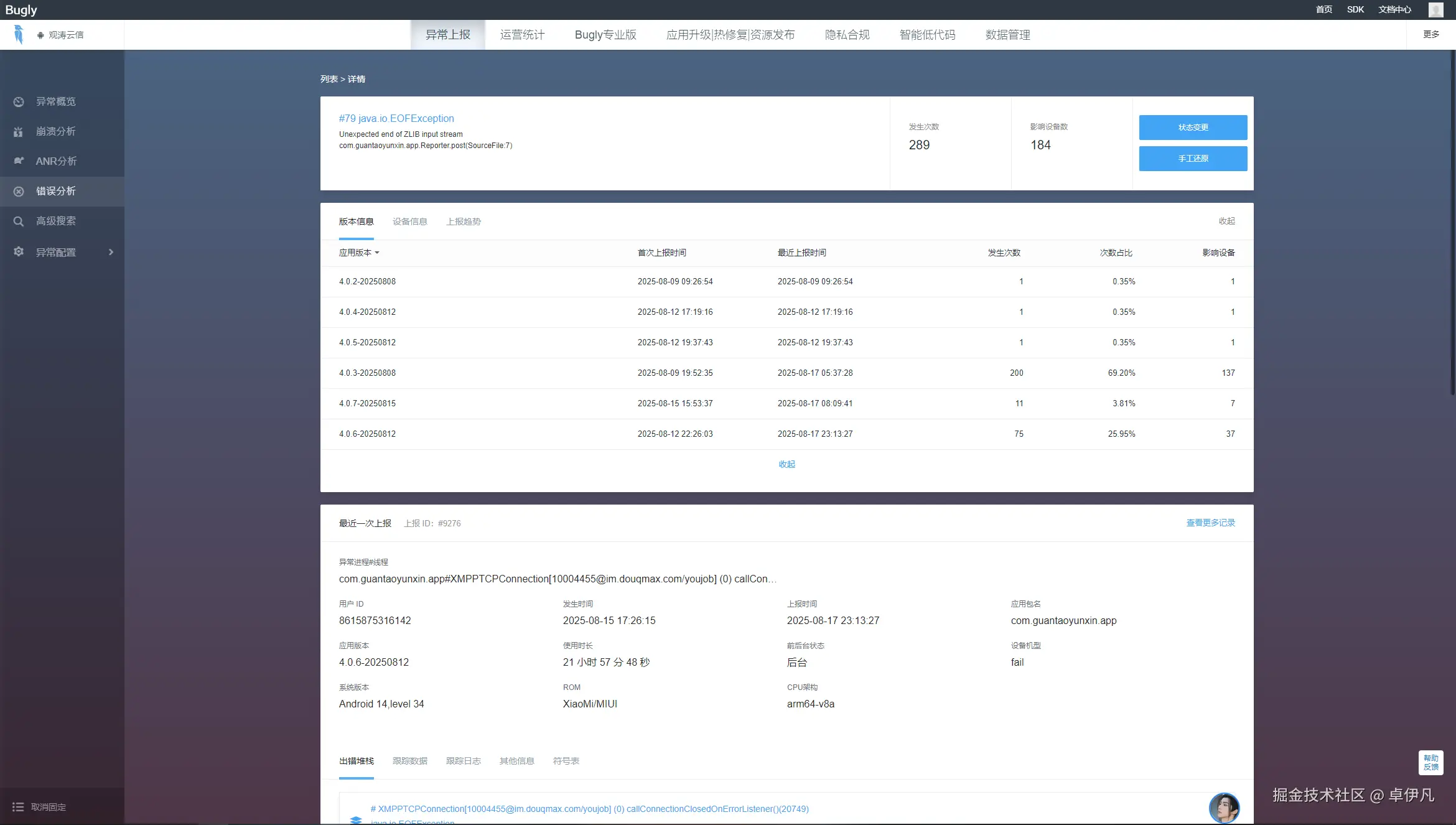Open 数据管理 tab

[x=1008, y=35]
